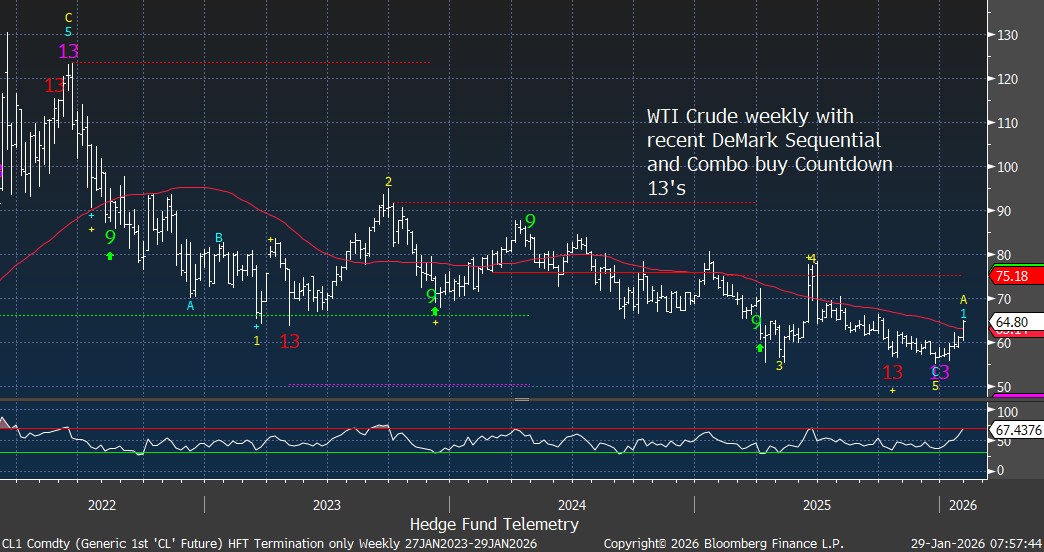1044x552 pixels.
Task: Click the cyan wave A label in 2022
Action: 190,306
